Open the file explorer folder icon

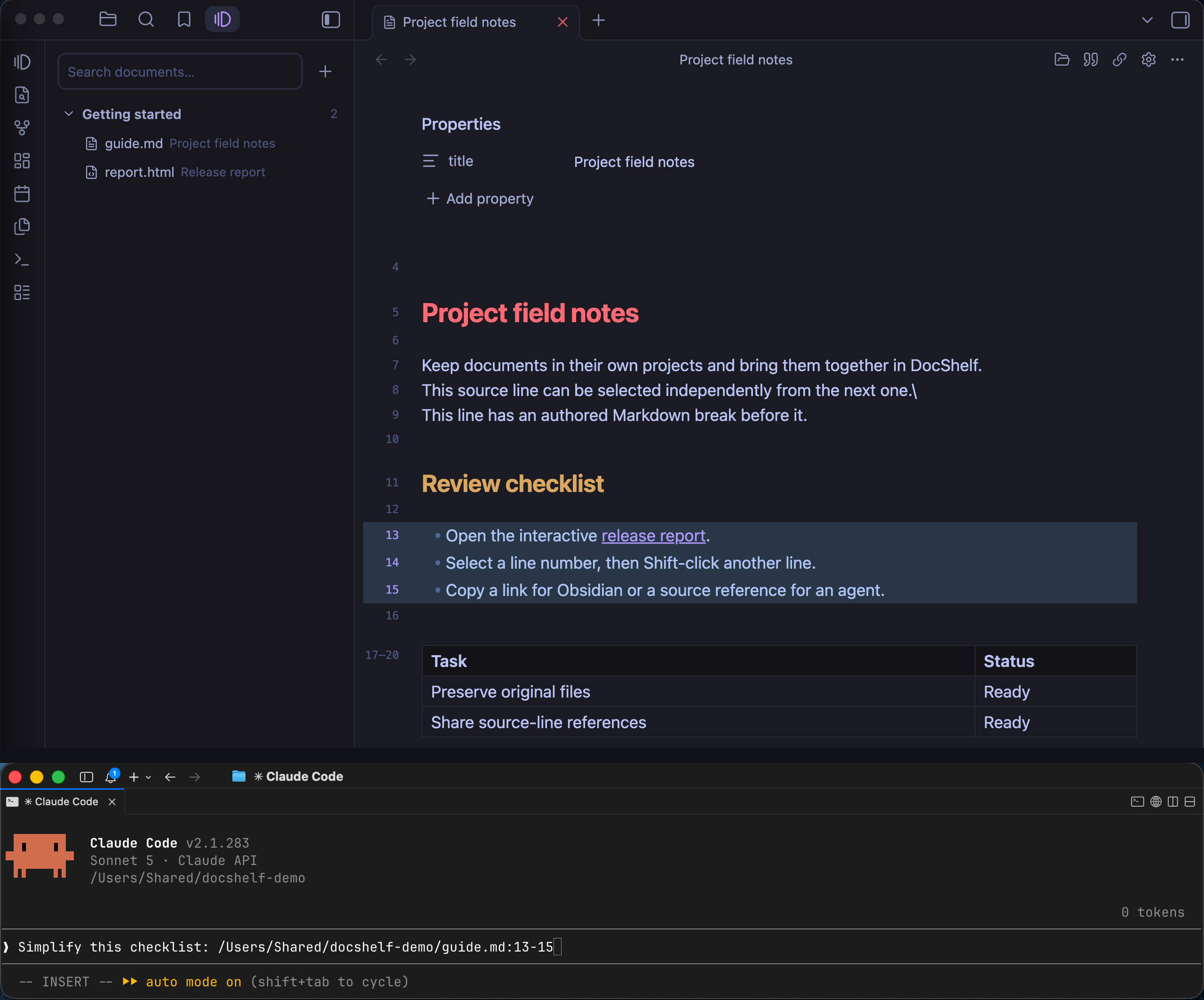[x=108, y=19]
